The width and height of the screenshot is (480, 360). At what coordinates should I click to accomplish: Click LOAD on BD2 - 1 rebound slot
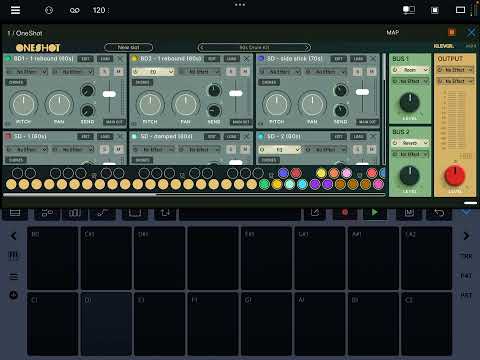pyautogui.click(x=231, y=59)
